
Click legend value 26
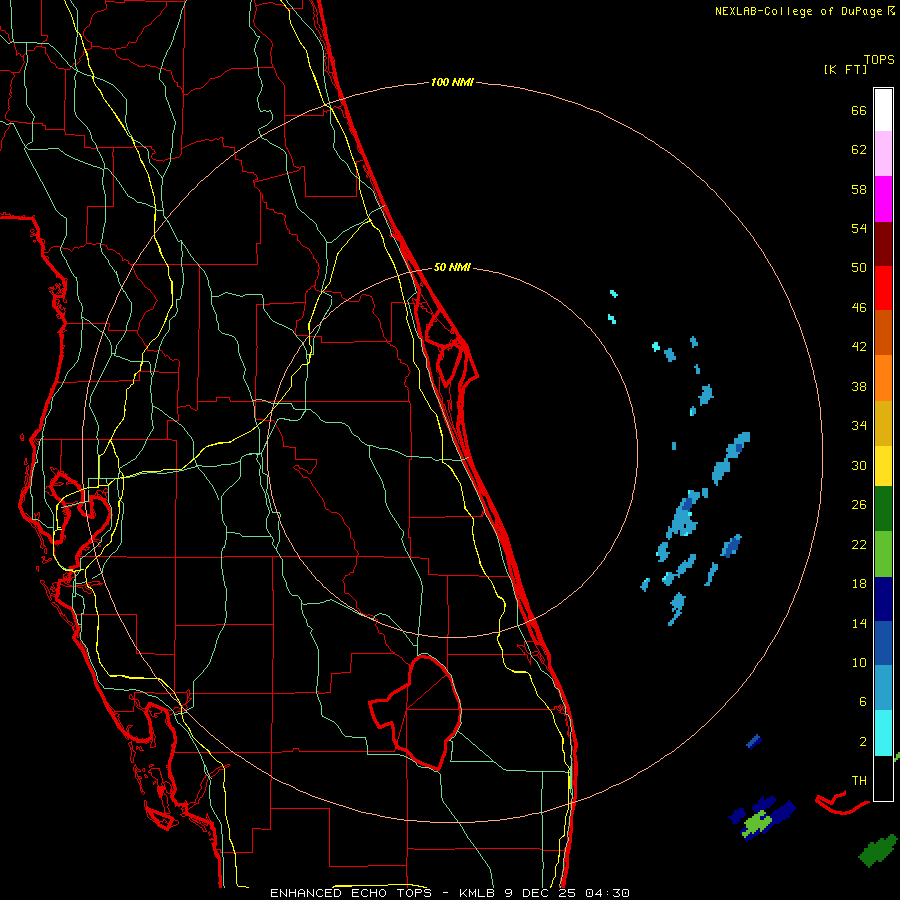pos(859,505)
